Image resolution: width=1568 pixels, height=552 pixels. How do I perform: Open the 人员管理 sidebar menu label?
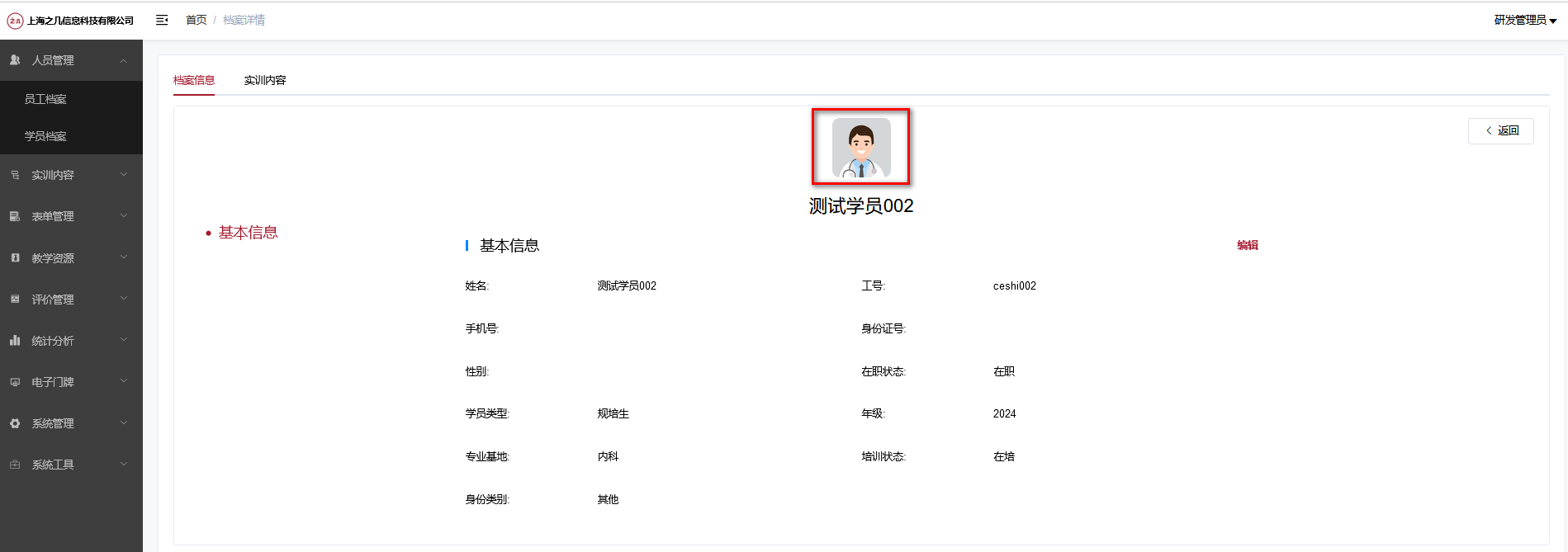tap(53, 60)
